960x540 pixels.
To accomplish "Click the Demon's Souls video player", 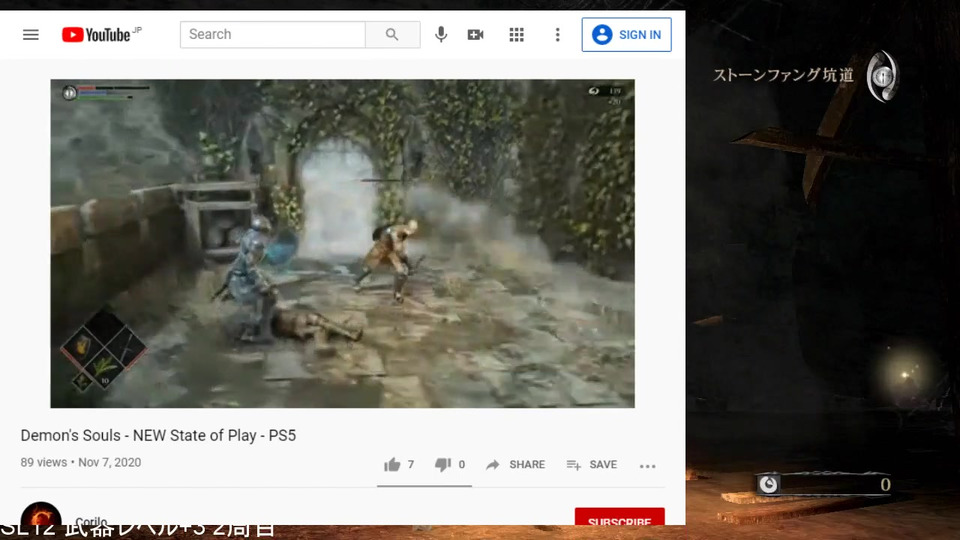I will 342,243.
